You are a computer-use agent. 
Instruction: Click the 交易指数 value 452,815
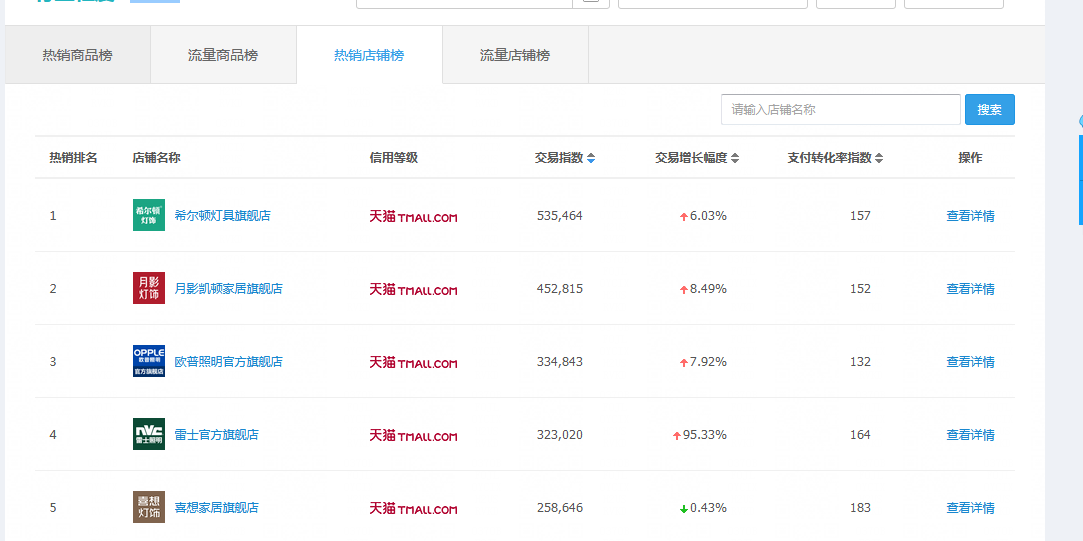[559, 289]
